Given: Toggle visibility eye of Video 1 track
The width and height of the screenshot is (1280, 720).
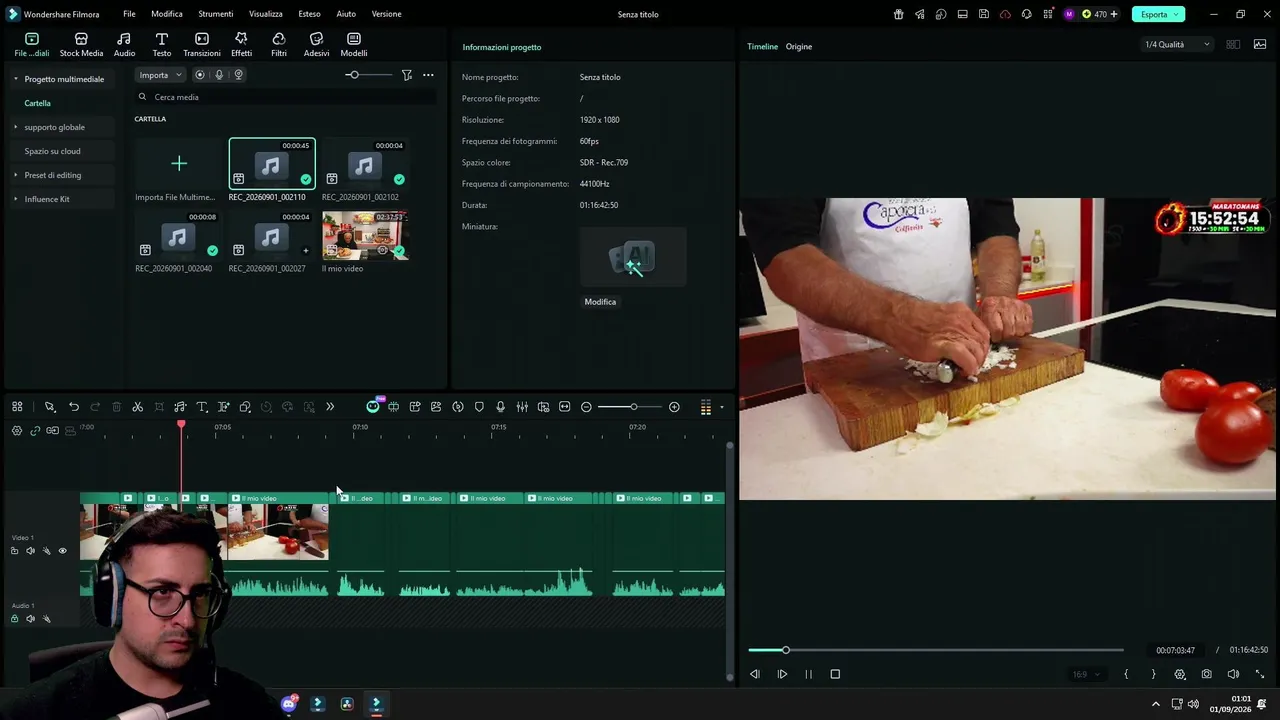Looking at the screenshot, I should pos(62,551).
